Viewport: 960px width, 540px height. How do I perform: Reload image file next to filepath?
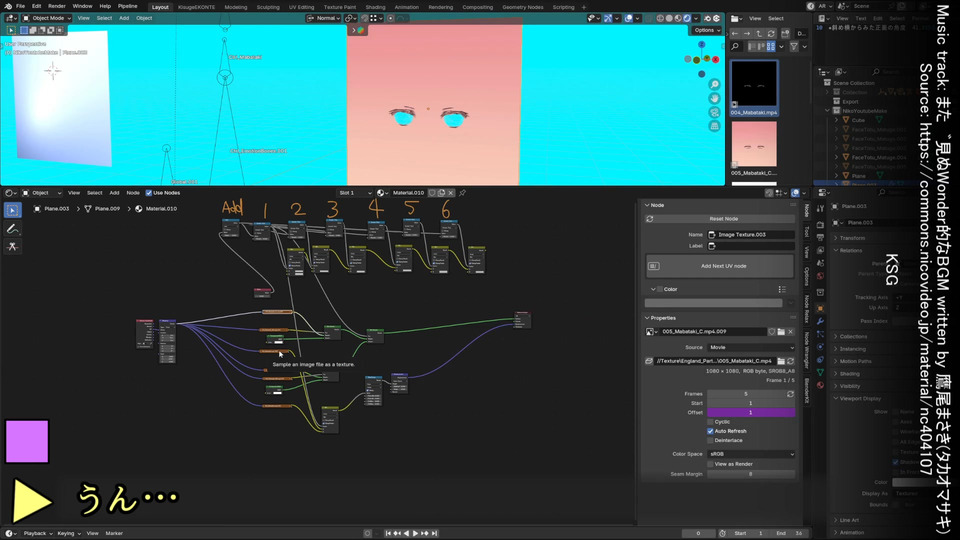tap(790, 361)
